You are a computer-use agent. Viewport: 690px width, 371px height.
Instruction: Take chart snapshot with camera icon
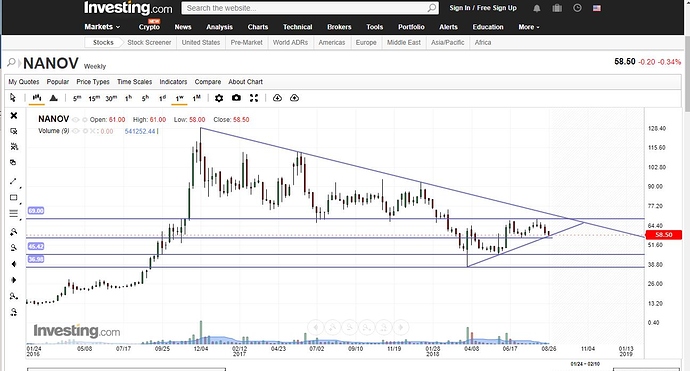(x=236, y=98)
